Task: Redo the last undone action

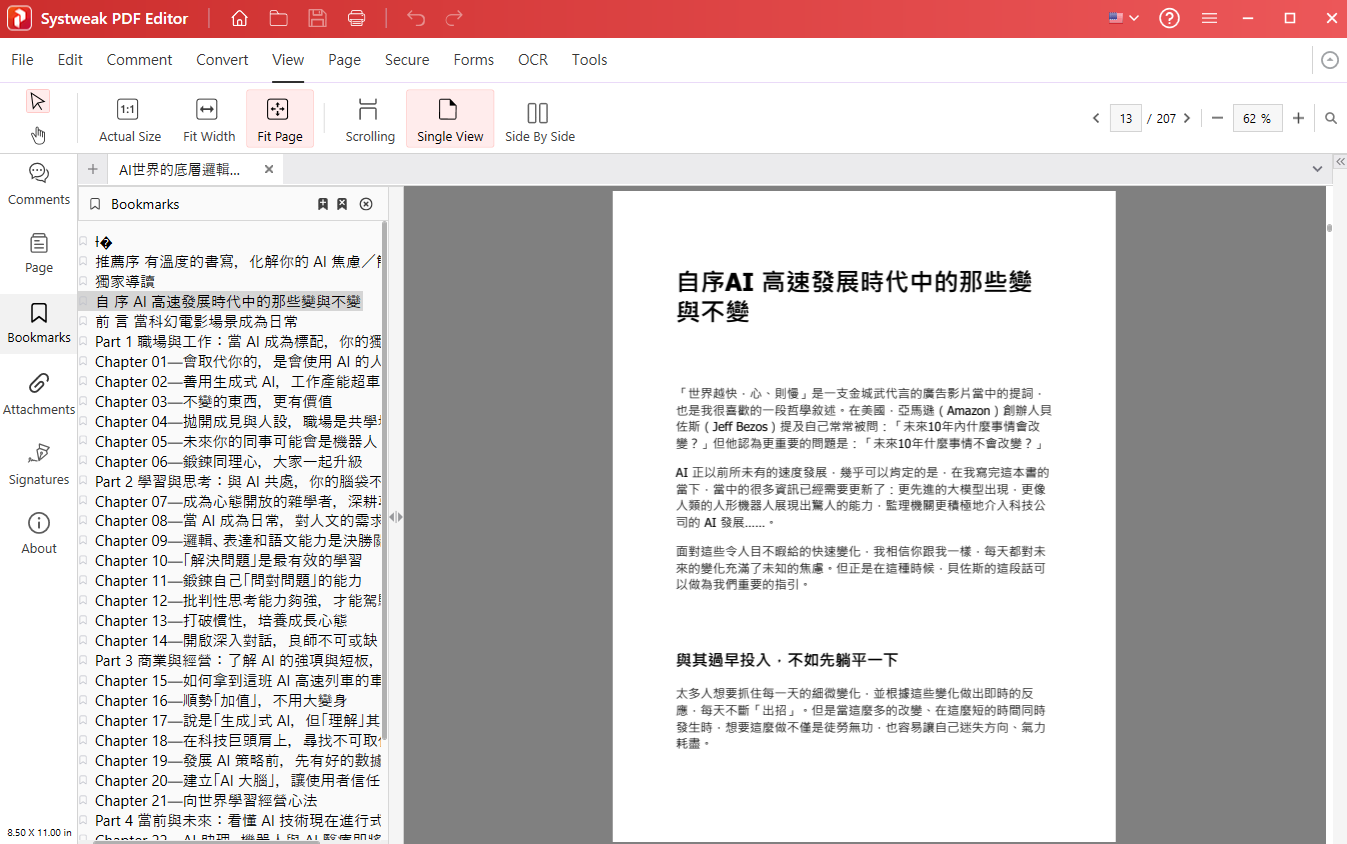Action: coord(454,19)
